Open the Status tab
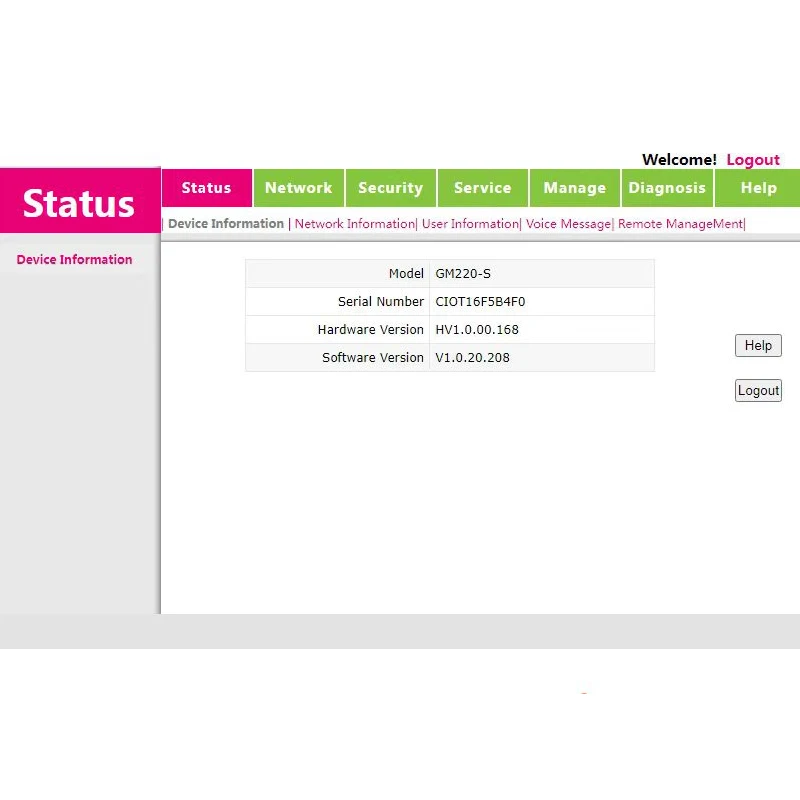Viewport: 800px width, 800px height. coord(207,188)
